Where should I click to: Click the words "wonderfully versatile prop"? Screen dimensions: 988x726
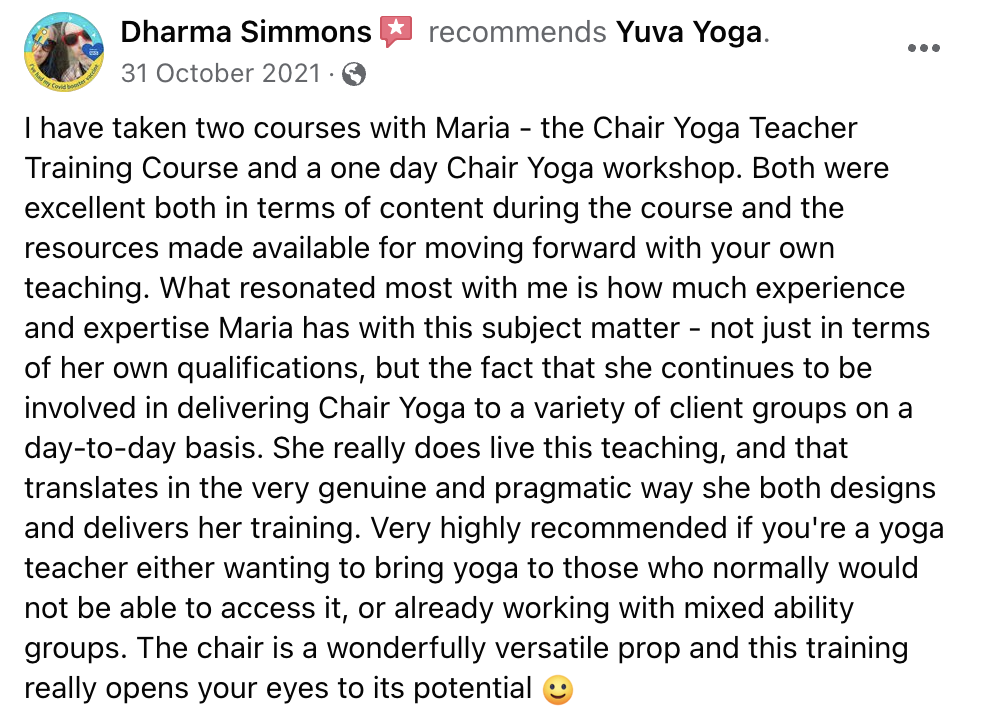click(x=503, y=648)
